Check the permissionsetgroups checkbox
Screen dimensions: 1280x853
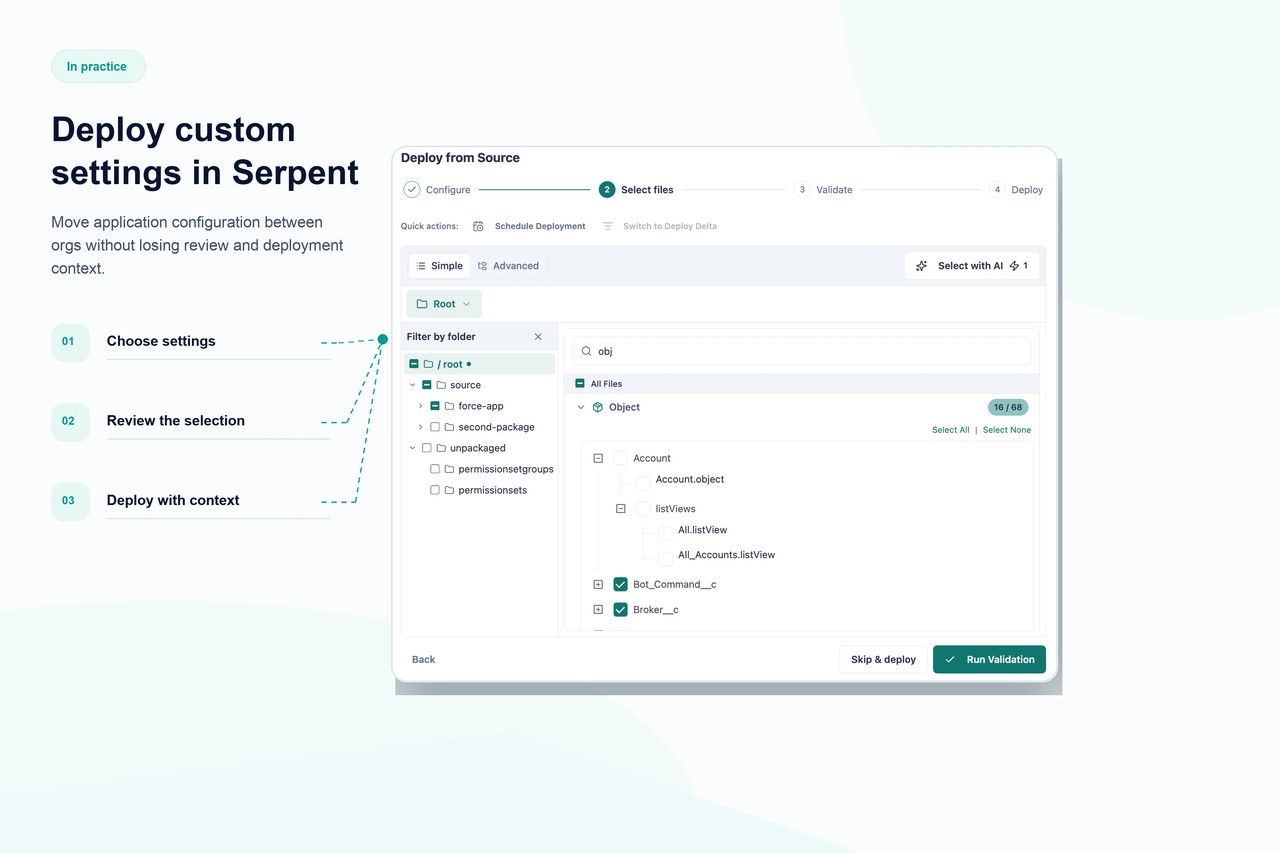tap(435, 469)
